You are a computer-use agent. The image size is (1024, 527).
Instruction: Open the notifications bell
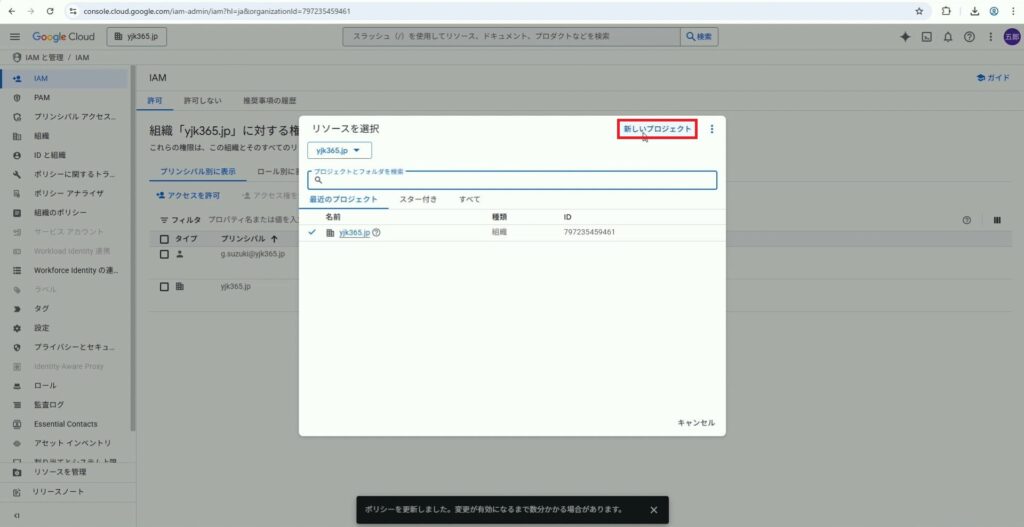coord(948,36)
